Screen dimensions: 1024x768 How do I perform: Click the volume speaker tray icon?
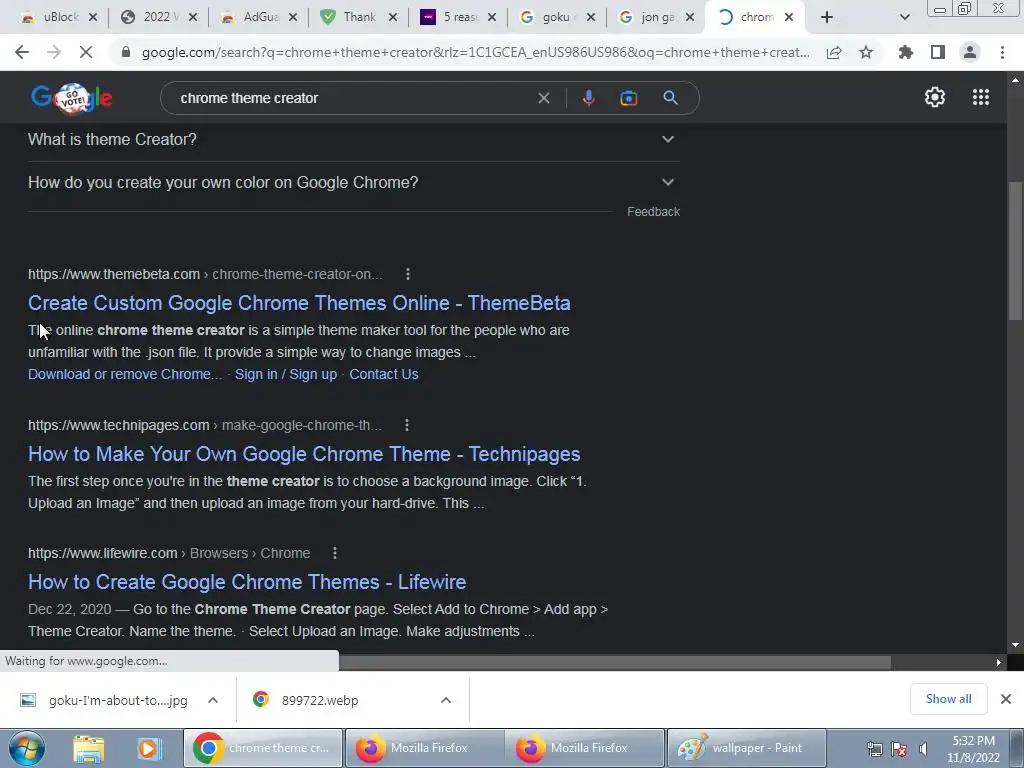coord(923,749)
